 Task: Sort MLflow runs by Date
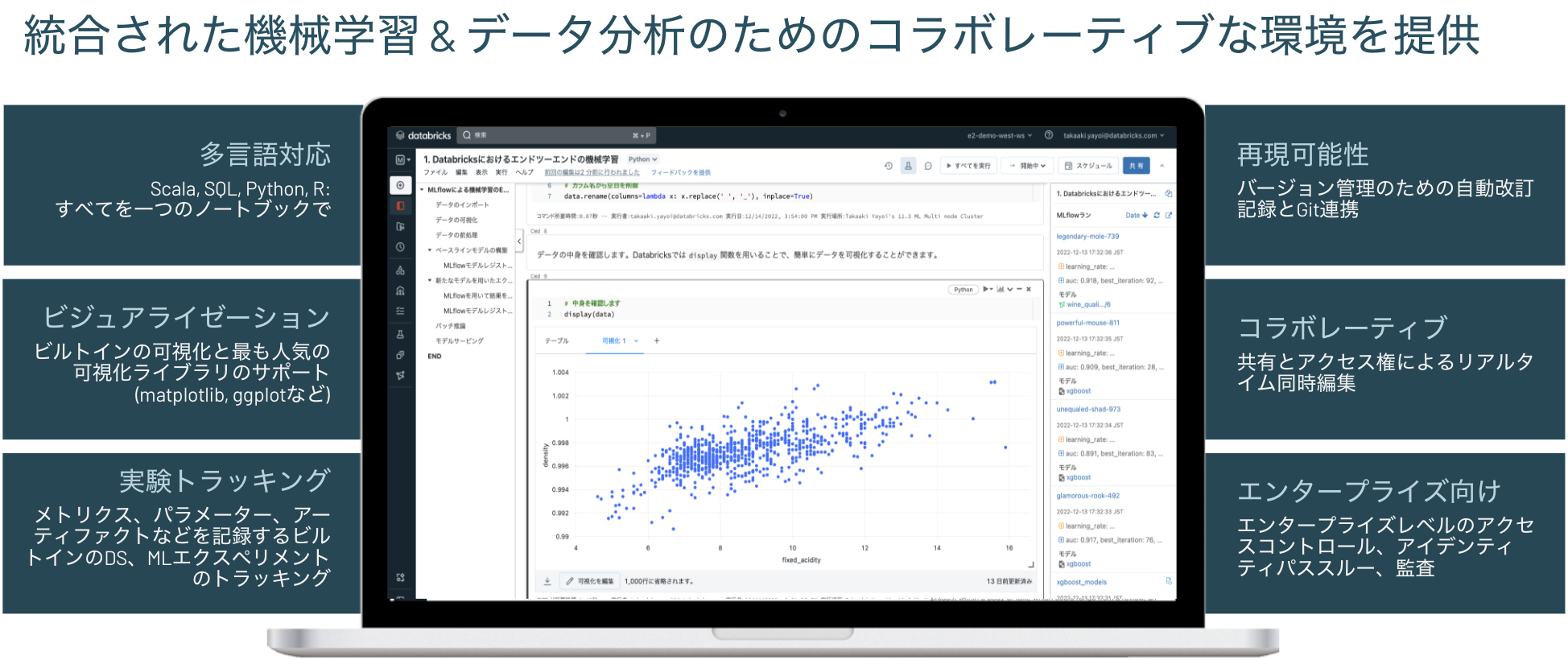(1137, 215)
